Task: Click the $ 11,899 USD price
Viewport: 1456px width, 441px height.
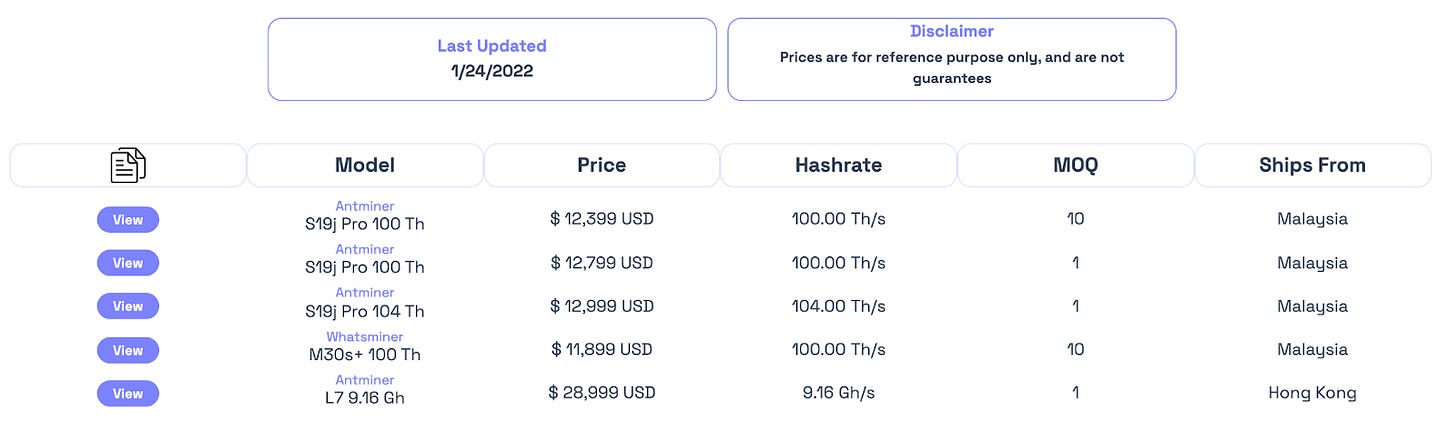Action: click(602, 350)
